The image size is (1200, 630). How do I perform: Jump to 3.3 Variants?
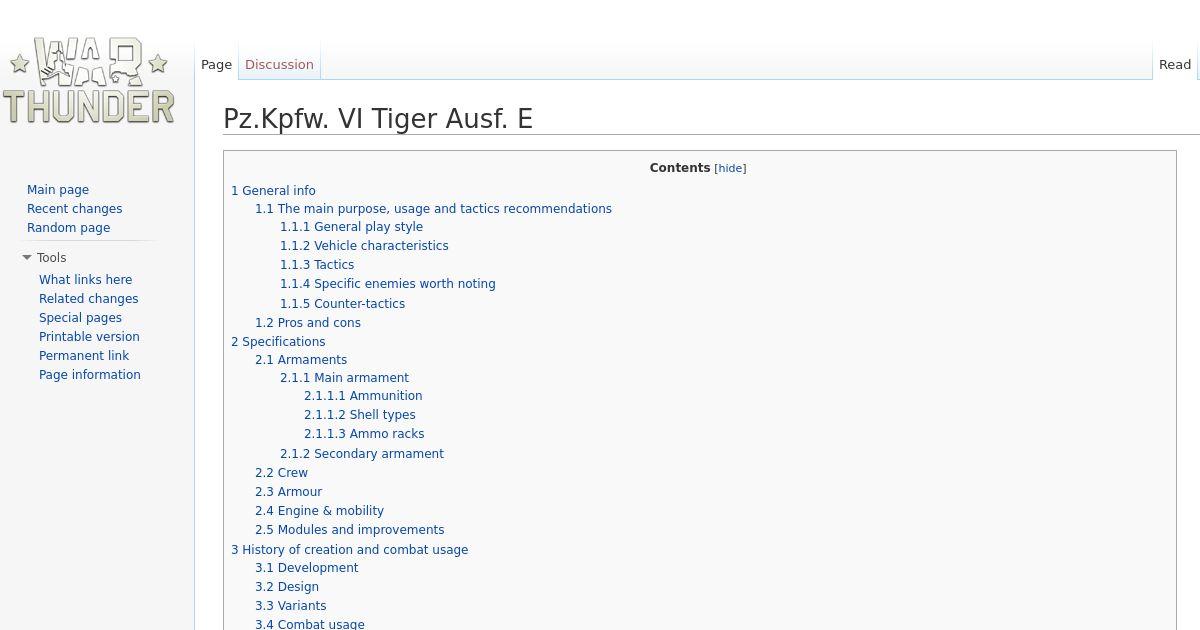click(x=290, y=606)
